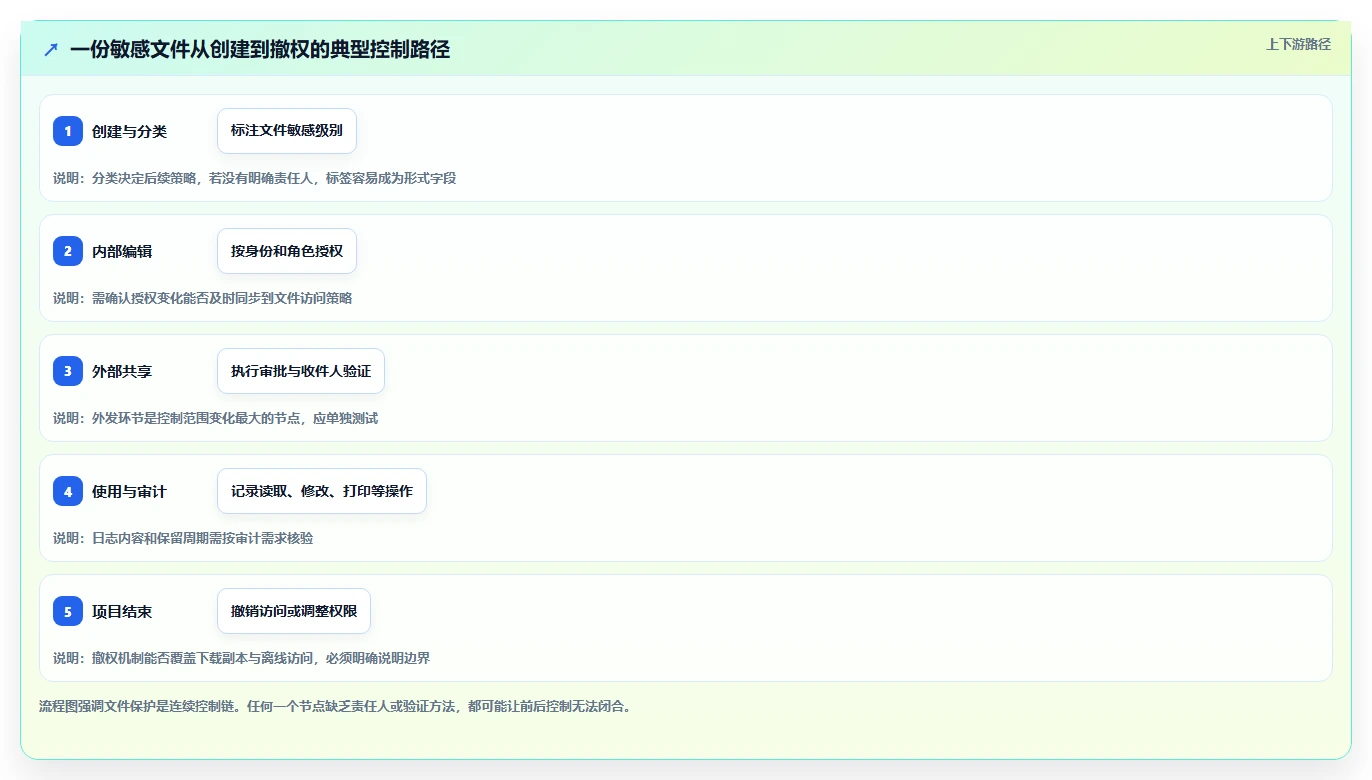
Task: Click the arrow icon beside the title
Action: pos(51,49)
